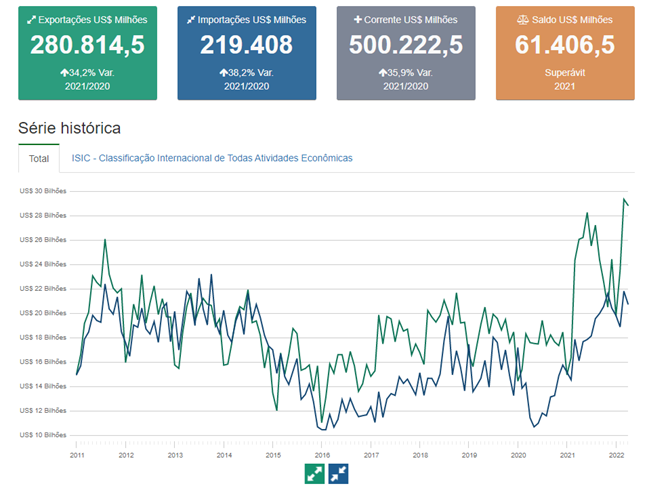The height and width of the screenshot is (486, 647).
Task: Click the Superávit label on orange card
Action: [x=565, y=73]
